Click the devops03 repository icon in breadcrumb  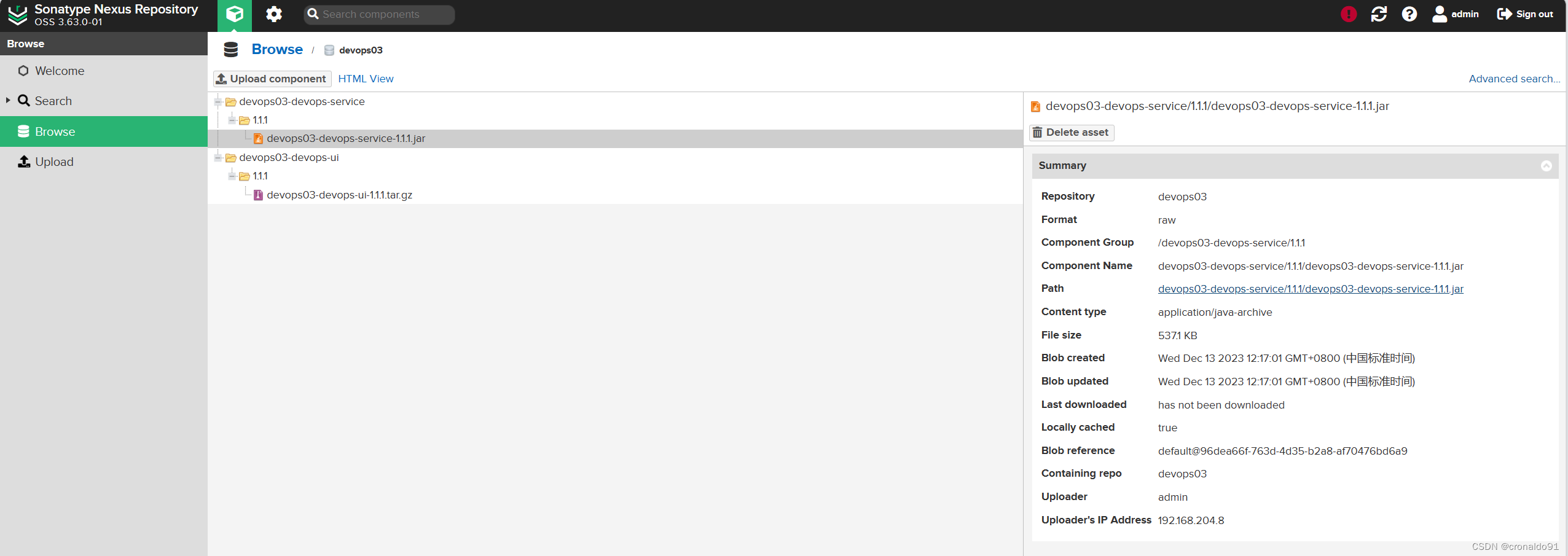coord(329,50)
